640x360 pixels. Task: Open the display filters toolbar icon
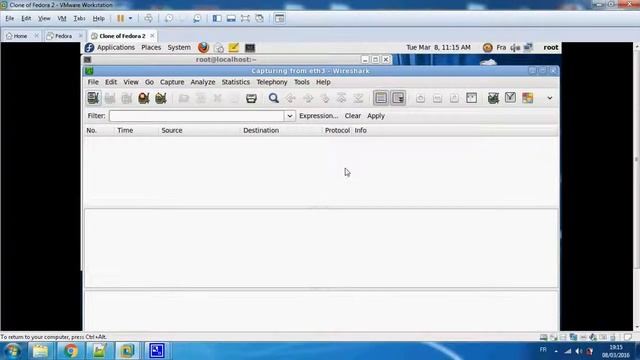510,98
